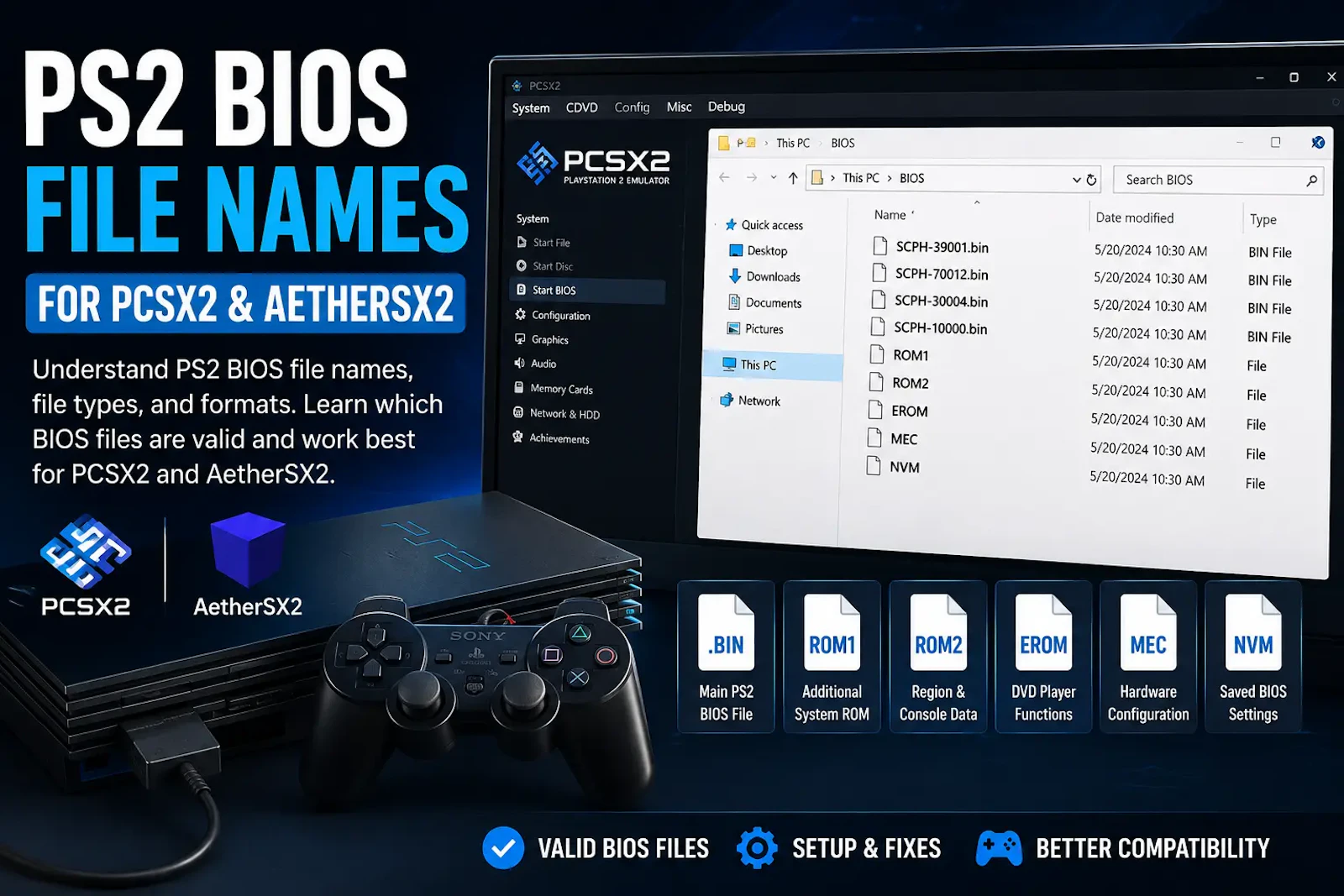Click the NVM Saved BIOS Settings card
The height and width of the screenshot is (896, 1344).
[x=1252, y=657]
